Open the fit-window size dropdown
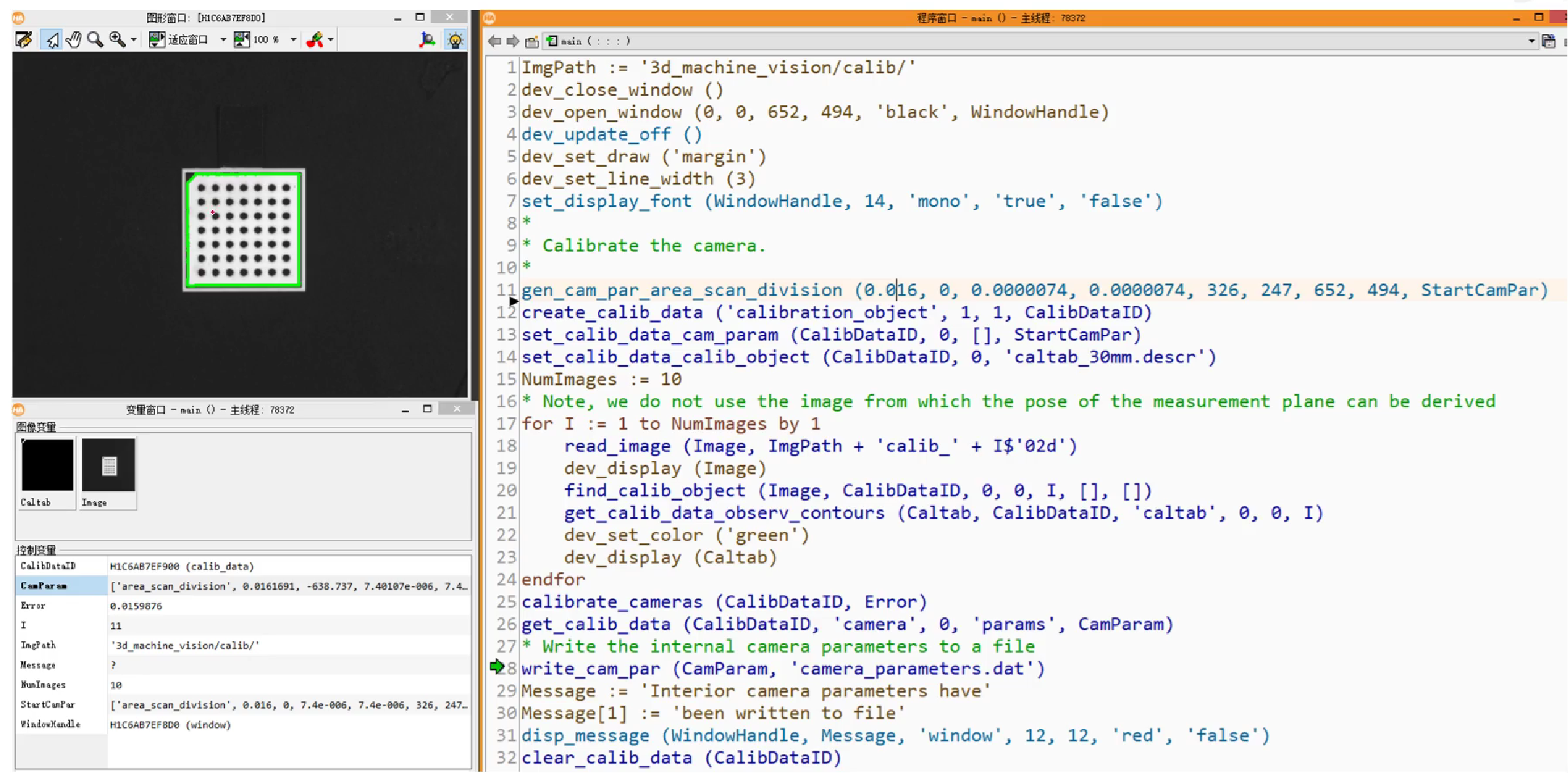 [x=223, y=40]
